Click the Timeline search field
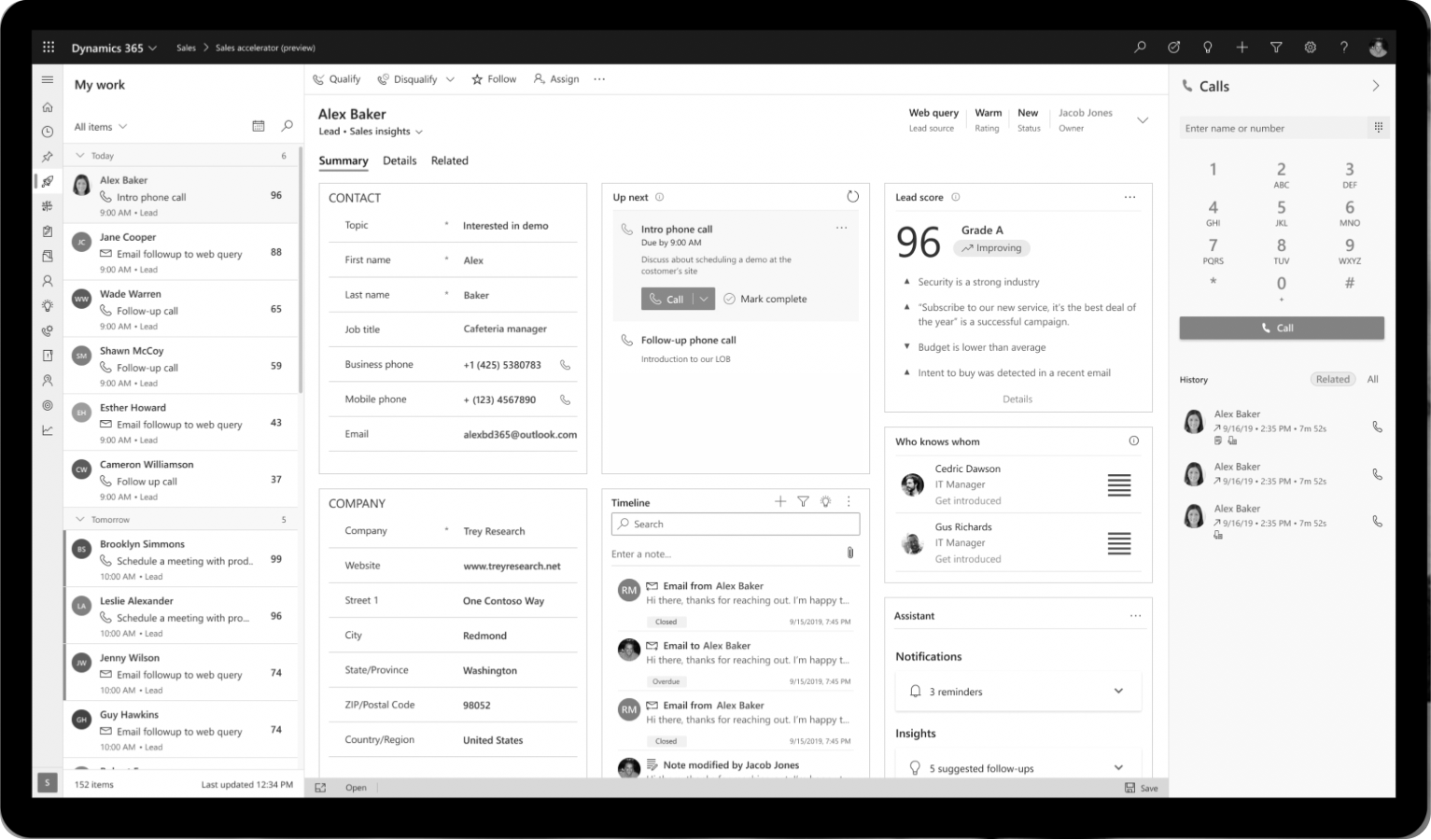1431x840 pixels. [736, 525]
